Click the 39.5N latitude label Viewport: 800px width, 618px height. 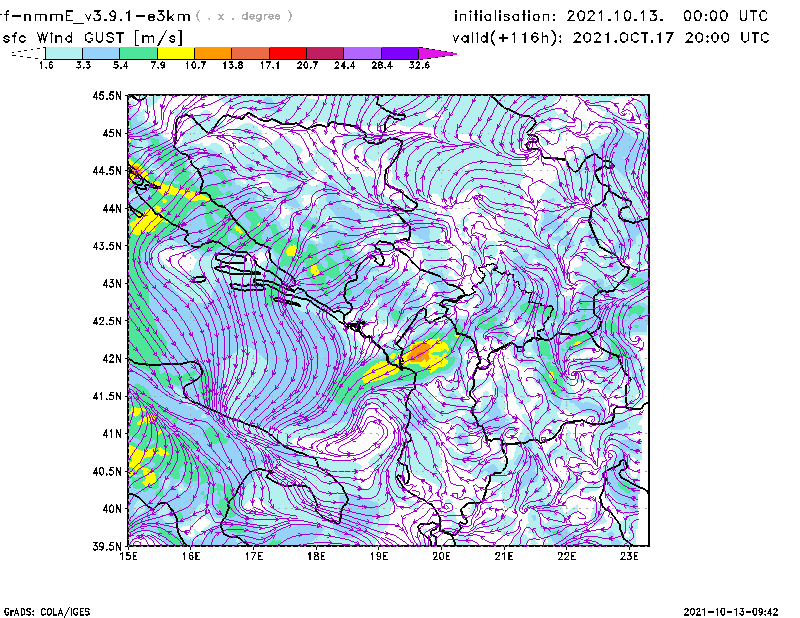pos(107,547)
